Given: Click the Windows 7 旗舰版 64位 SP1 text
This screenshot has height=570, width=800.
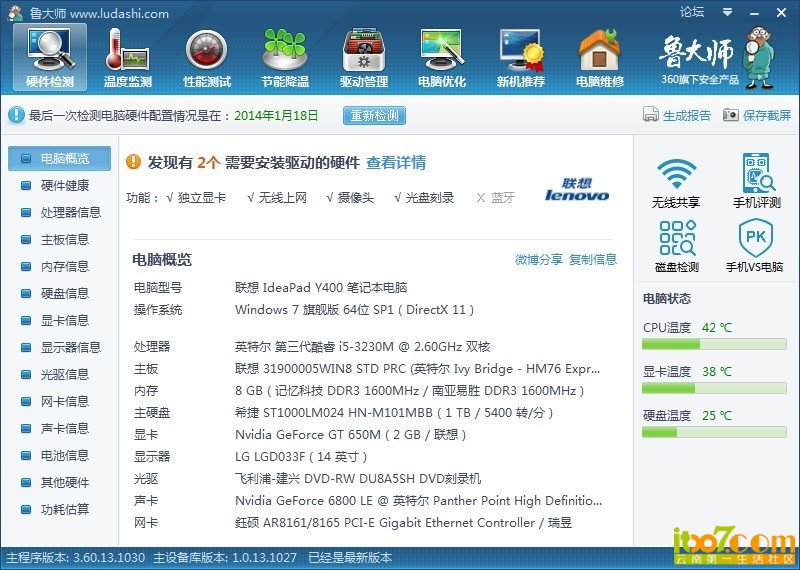Looking at the screenshot, I should coord(355,310).
